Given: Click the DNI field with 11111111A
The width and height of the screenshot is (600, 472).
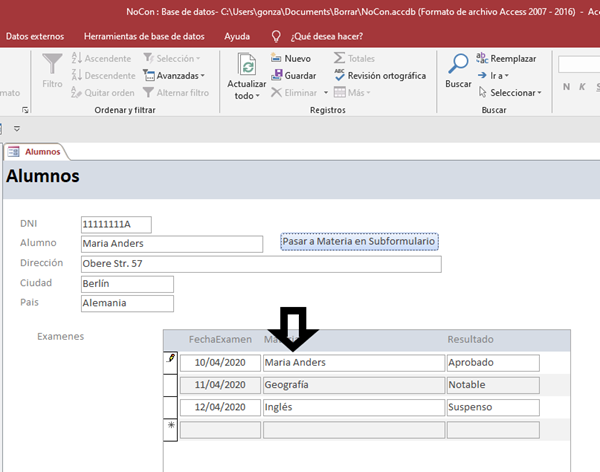Looking at the screenshot, I should 116,224.
